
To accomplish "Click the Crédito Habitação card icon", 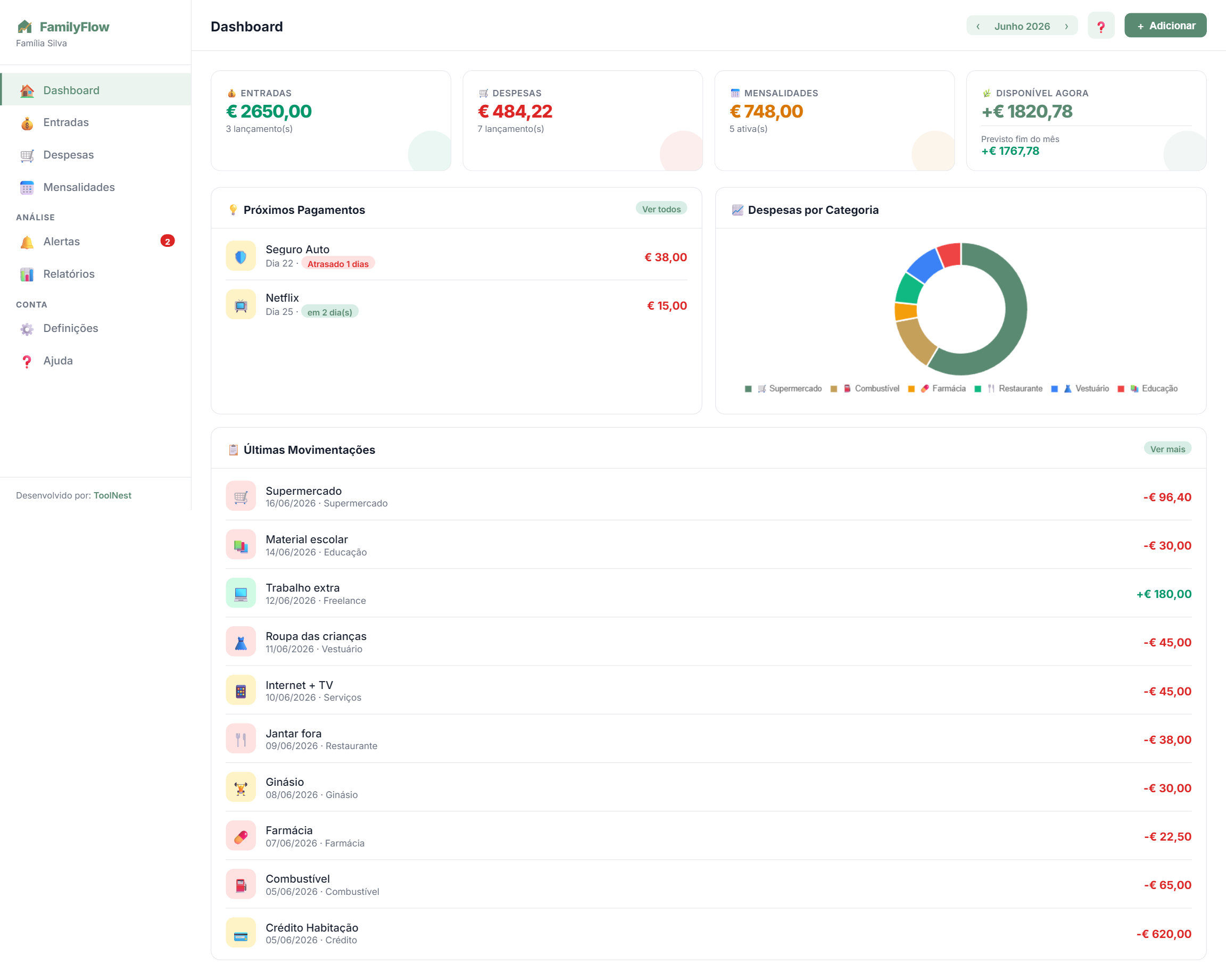I will pos(241,933).
